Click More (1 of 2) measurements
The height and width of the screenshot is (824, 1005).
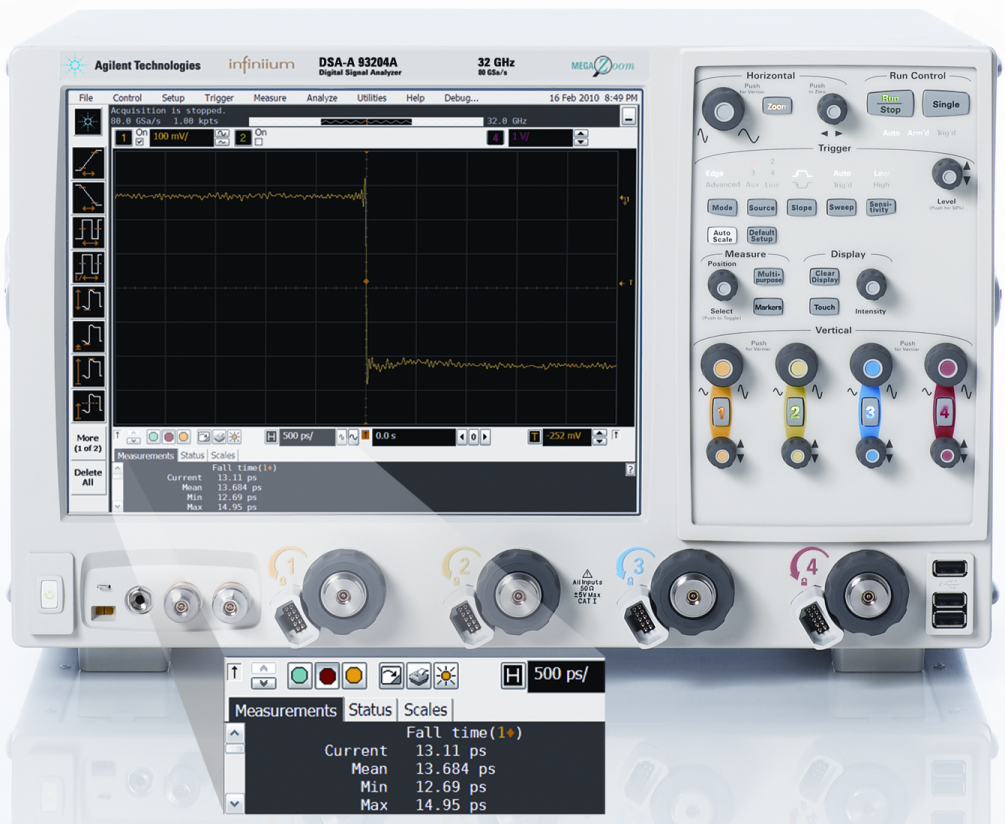point(88,443)
